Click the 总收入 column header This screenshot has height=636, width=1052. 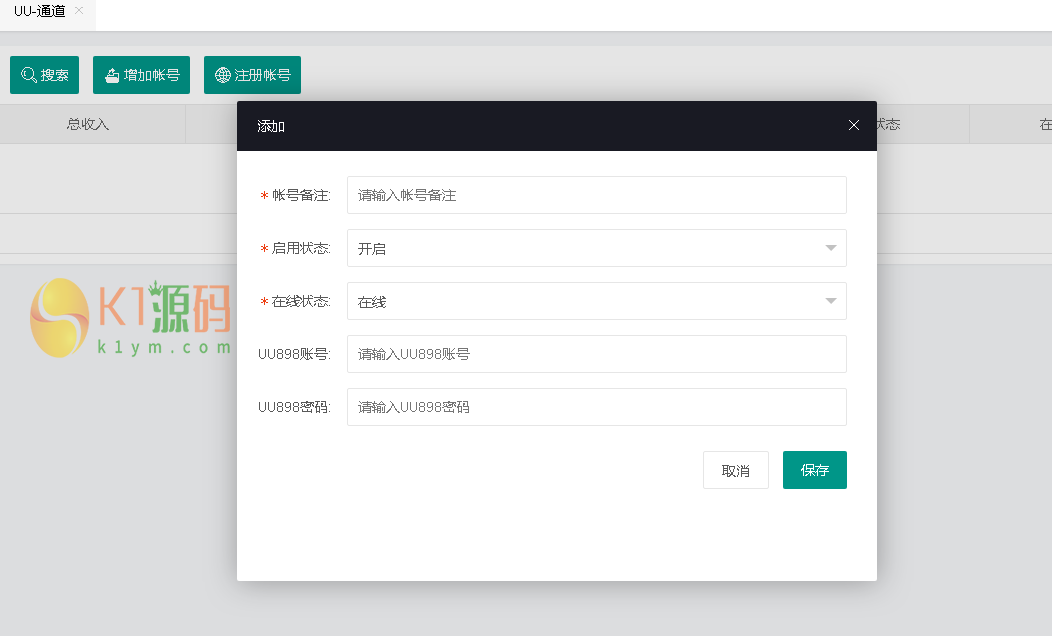coord(88,124)
